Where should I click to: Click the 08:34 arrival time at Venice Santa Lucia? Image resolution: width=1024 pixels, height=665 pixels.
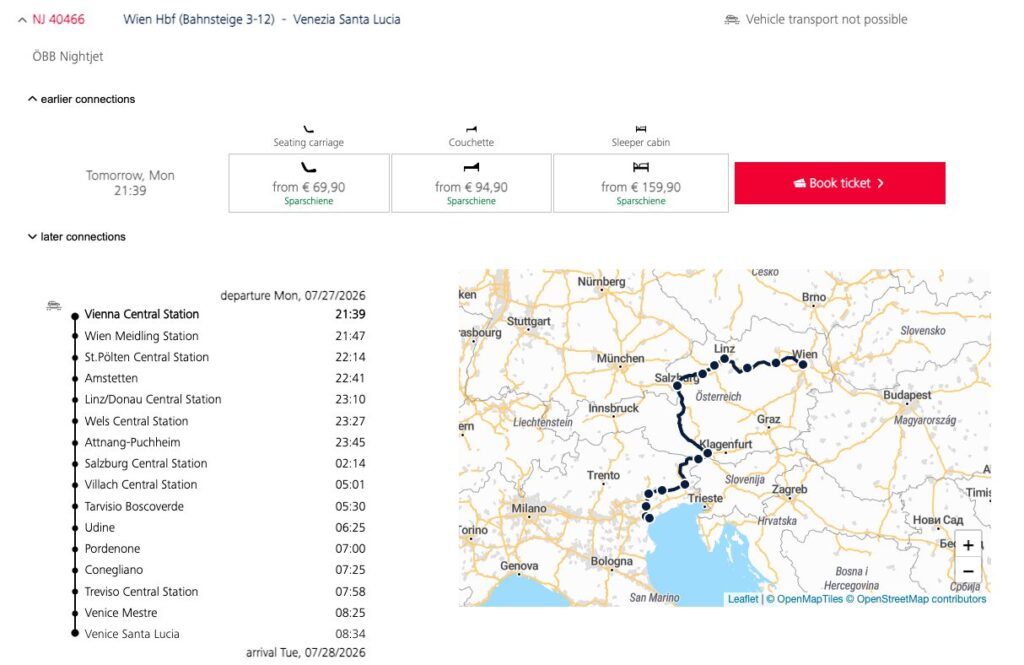[351, 634]
